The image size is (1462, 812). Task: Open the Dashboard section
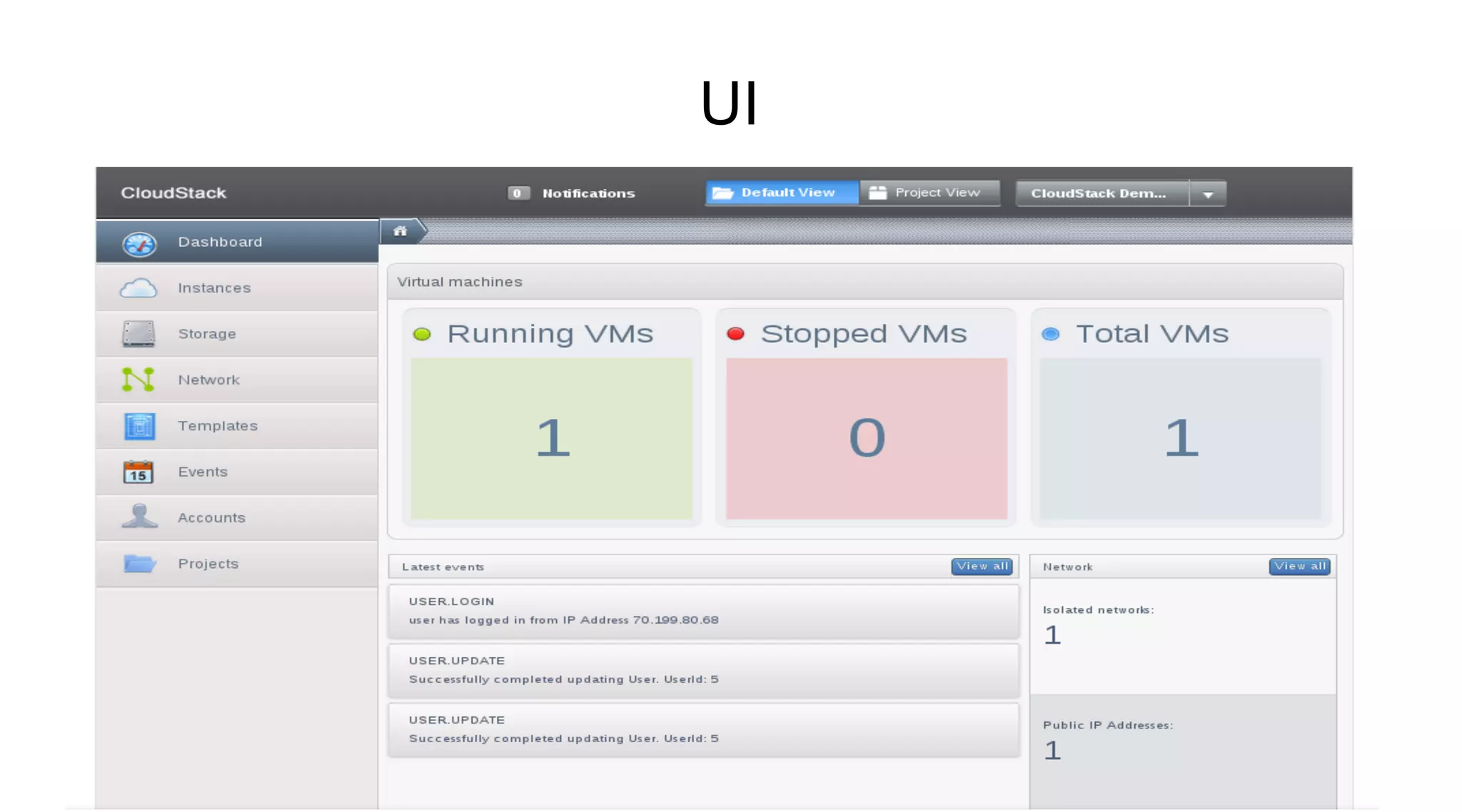pyautogui.click(x=237, y=242)
